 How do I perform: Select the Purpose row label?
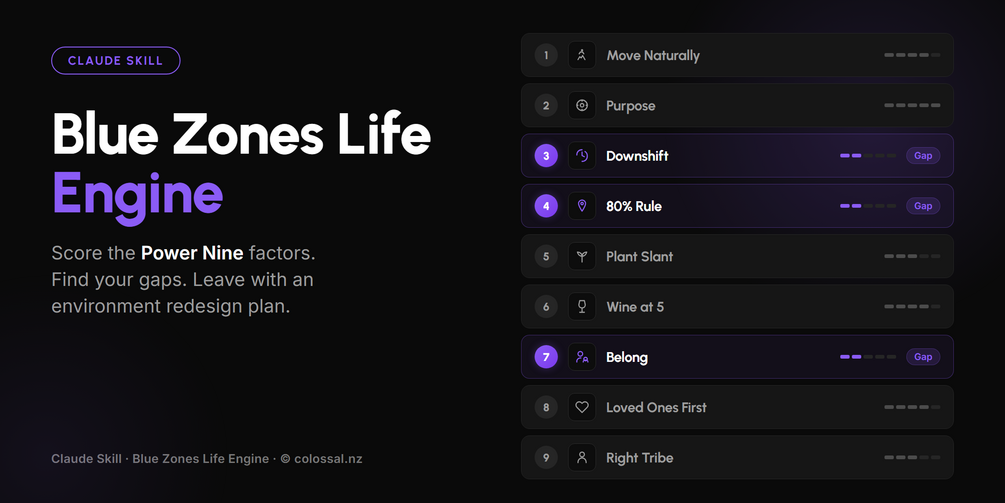(x=631, y=106)
